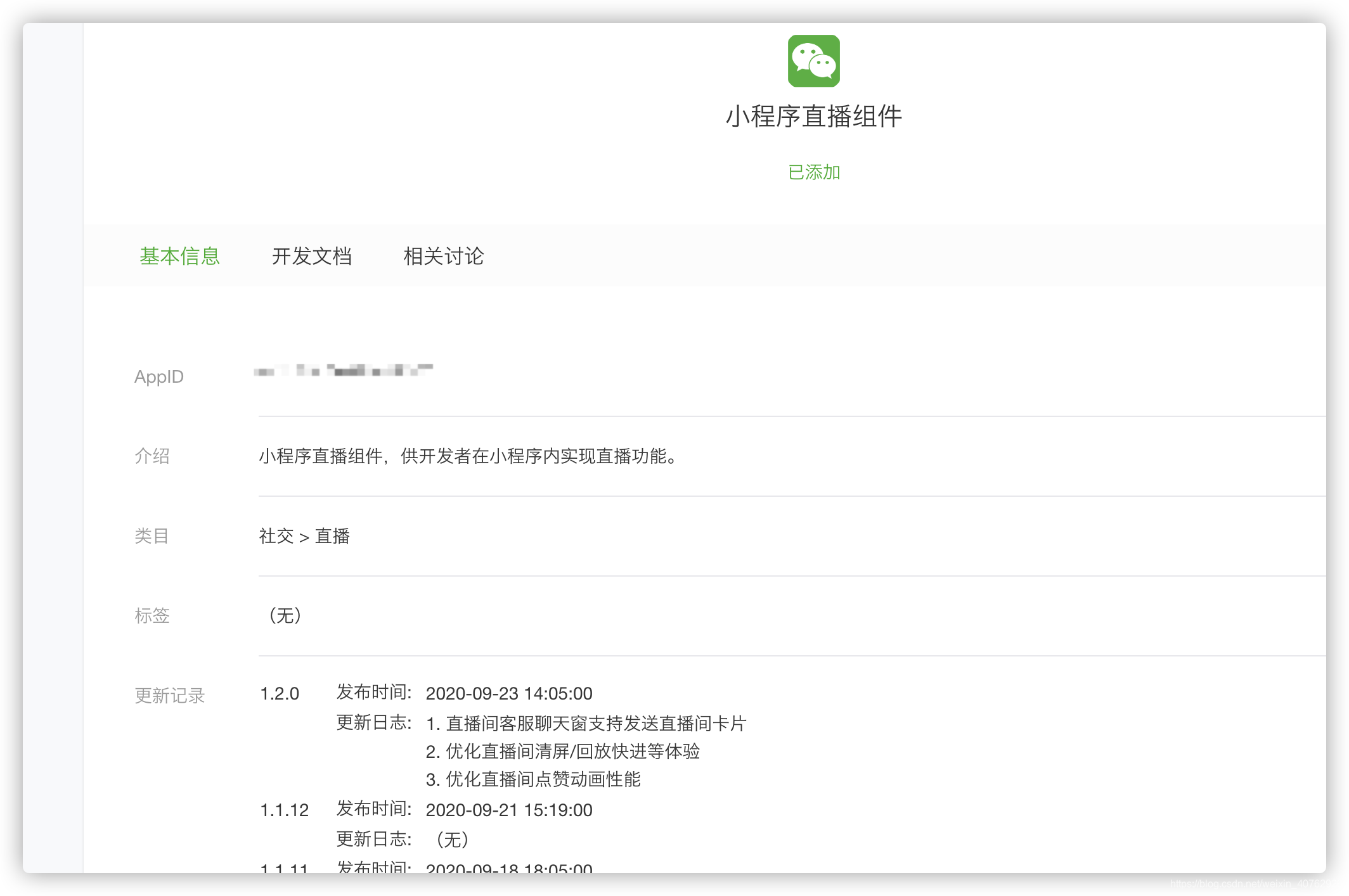Click the 更新记录 section label

pos(169,696)
